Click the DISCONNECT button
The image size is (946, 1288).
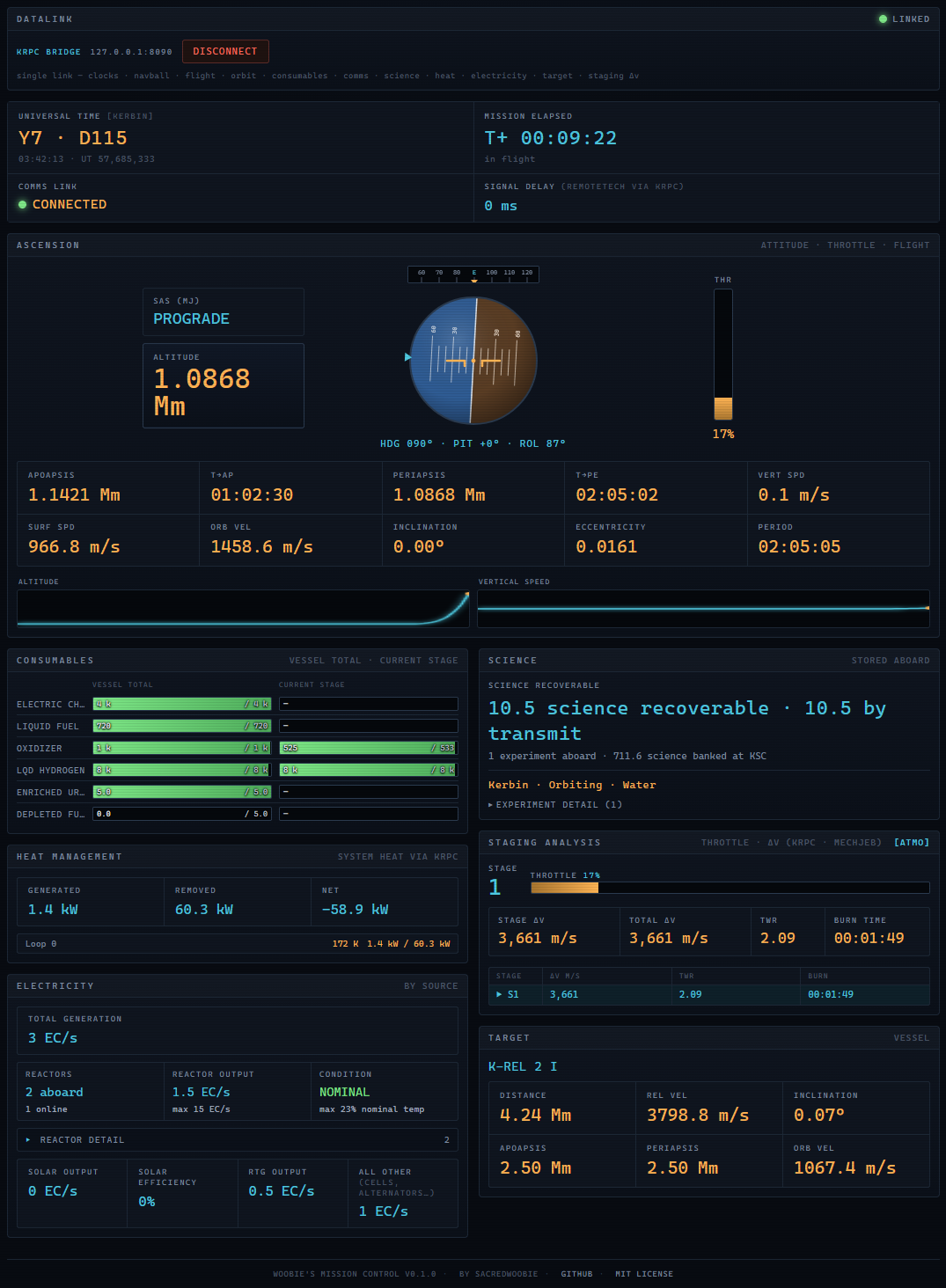pos(225,51)
